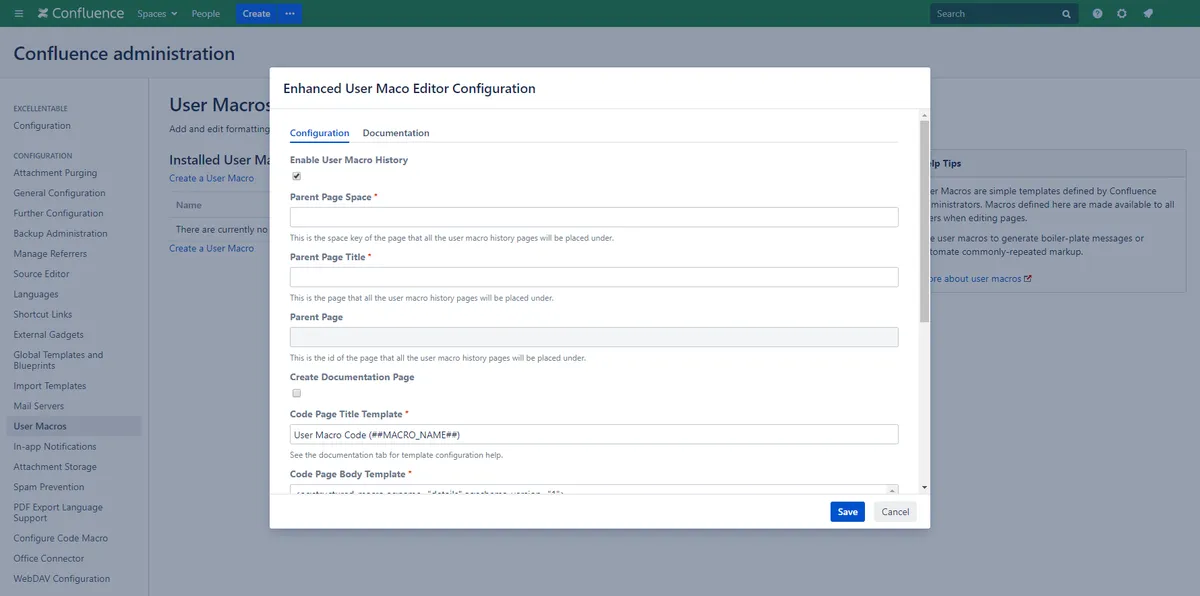
Task: Open the administration gear icon
Action: coord(1122,14)
